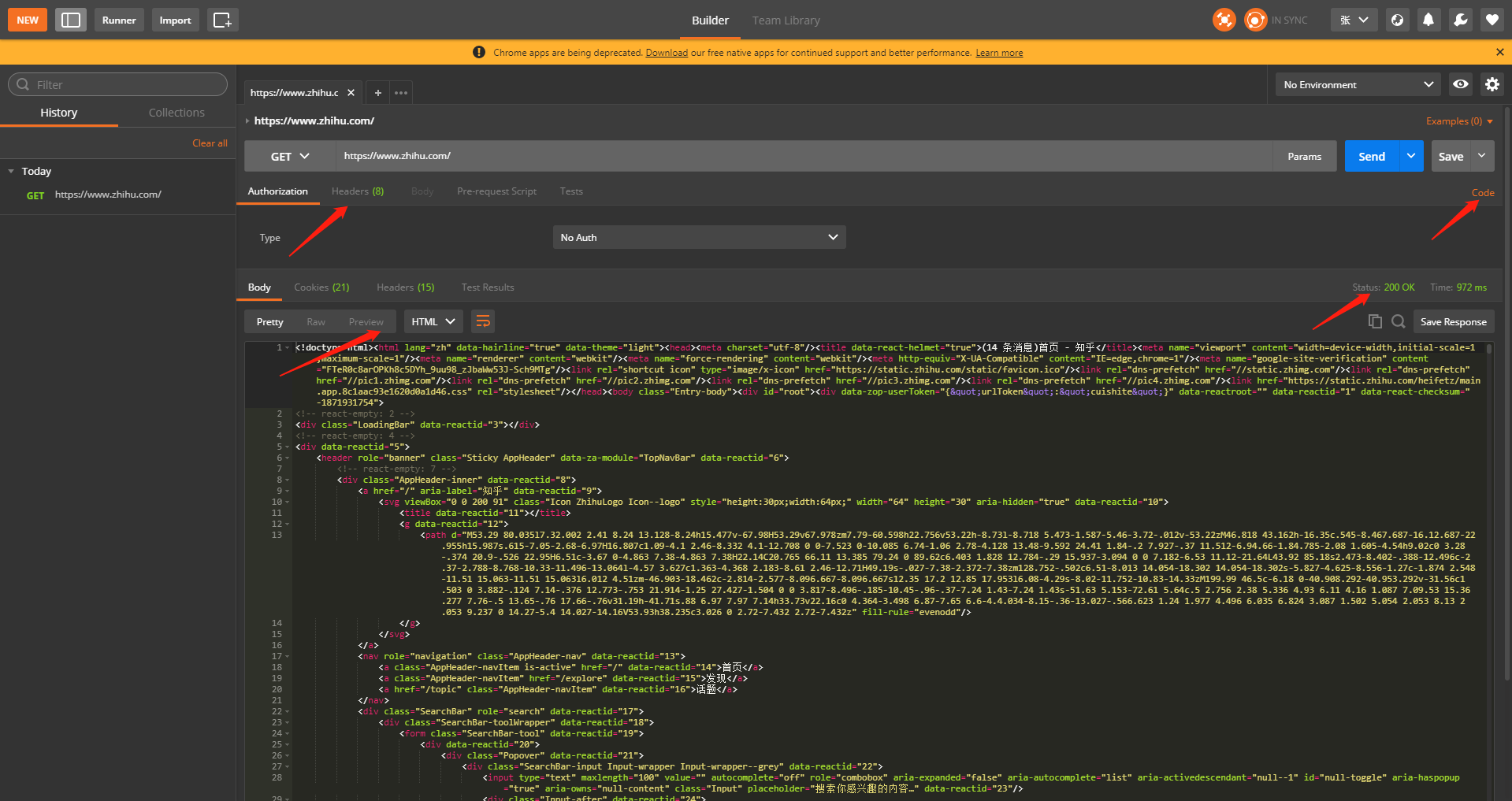
Task: Expand the Save button dropdown arrow
Action: tap(1482, 156)
